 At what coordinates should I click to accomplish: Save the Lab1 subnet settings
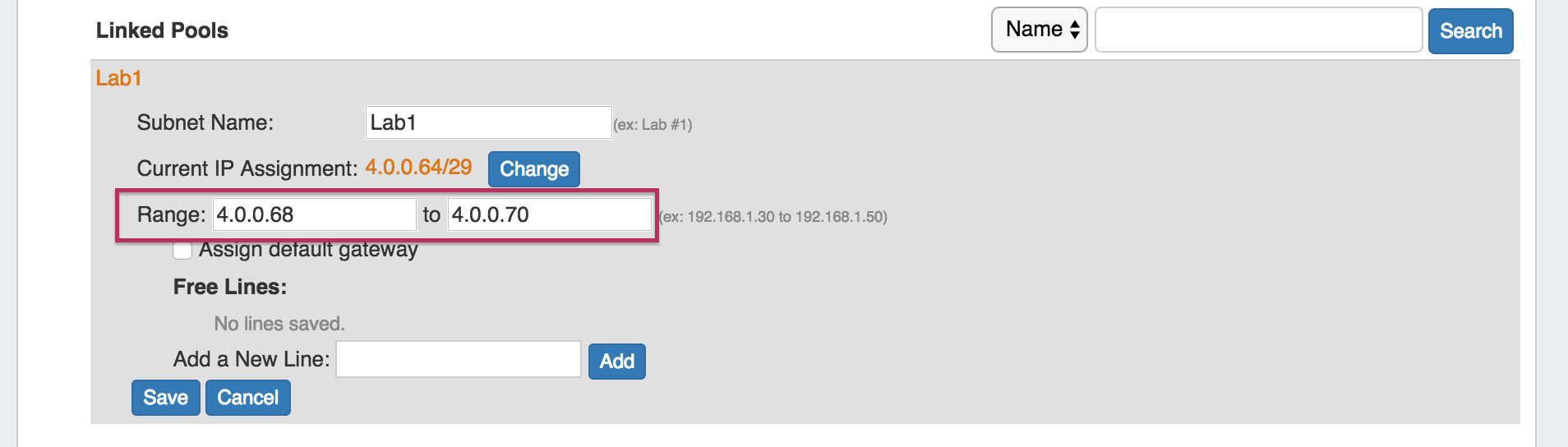pyautogui.click(x=165, y=398)
